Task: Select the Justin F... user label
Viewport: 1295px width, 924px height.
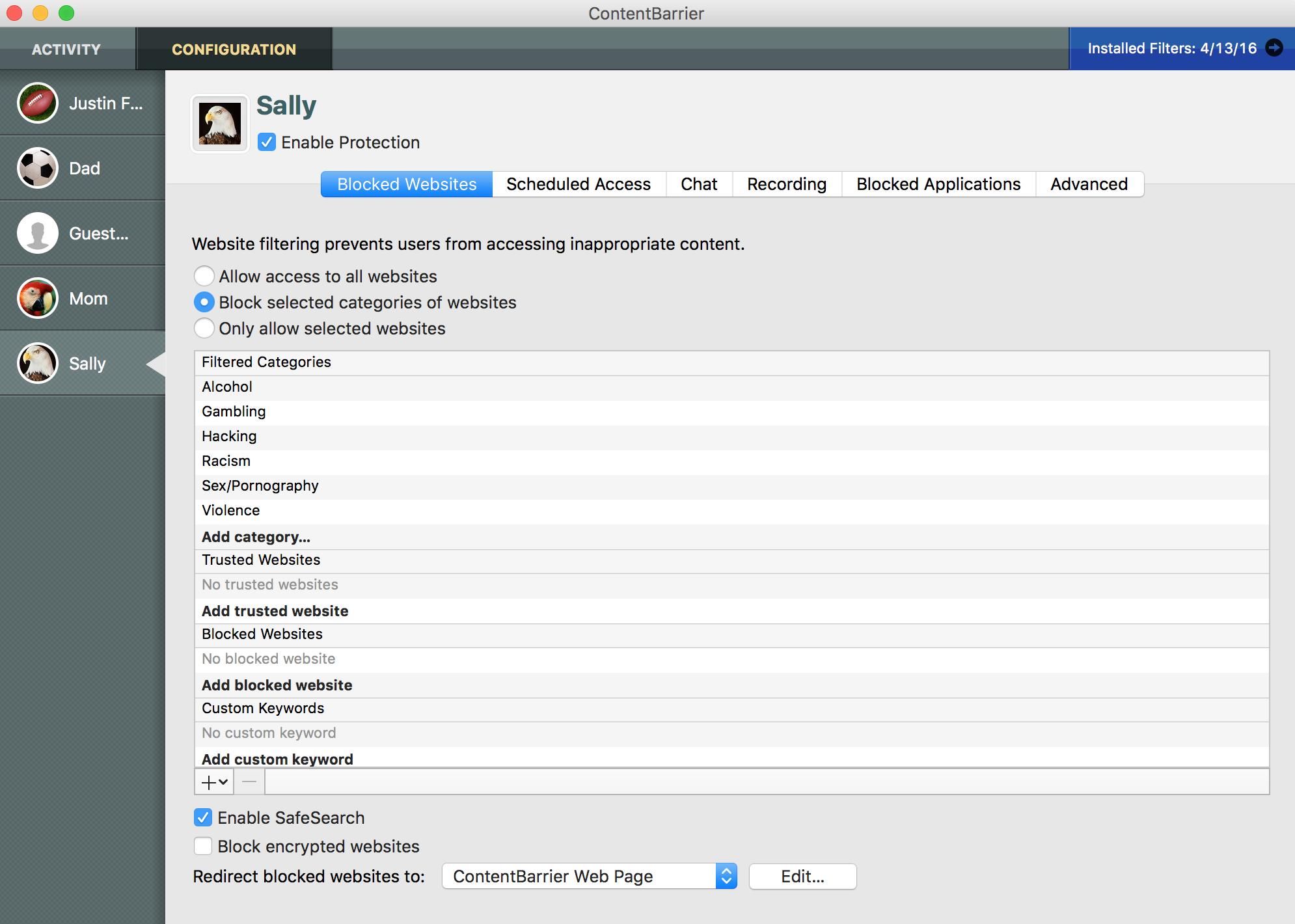Action: pyautogui.click(x=106, y=103)
